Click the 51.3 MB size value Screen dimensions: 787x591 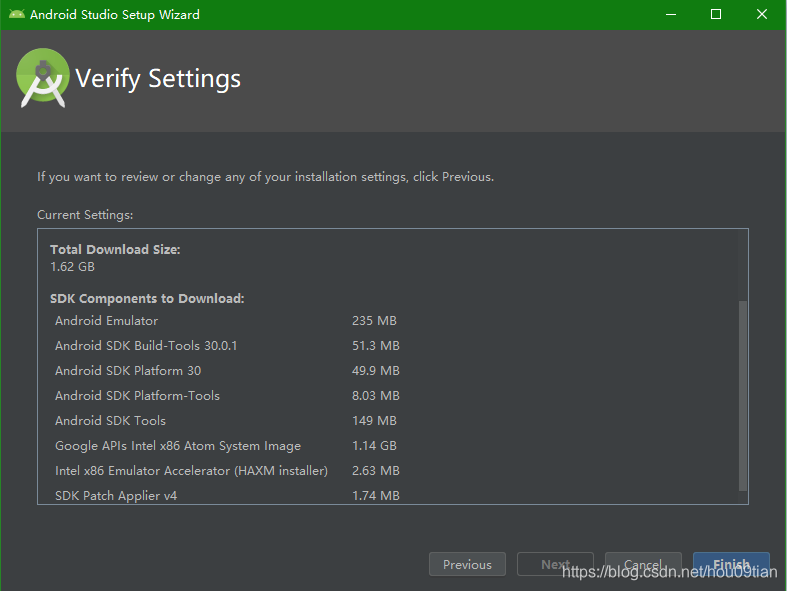376,346
